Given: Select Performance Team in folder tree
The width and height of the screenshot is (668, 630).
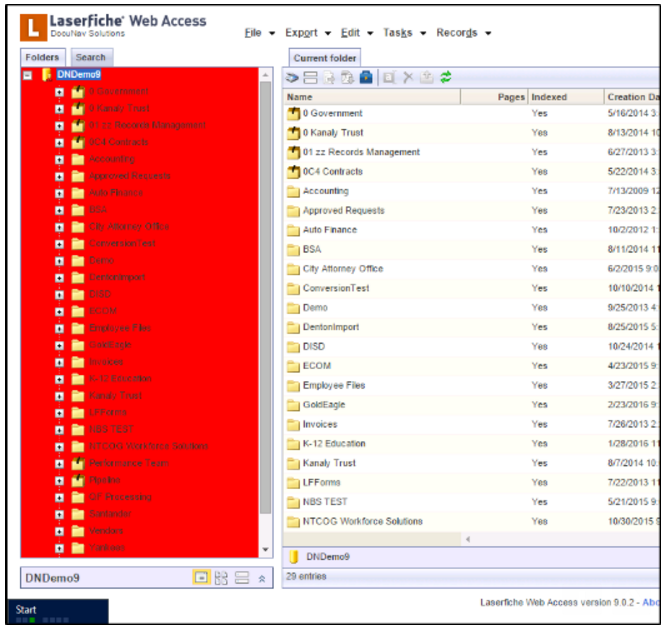Looking at the screenshot, I should point(129,463).
